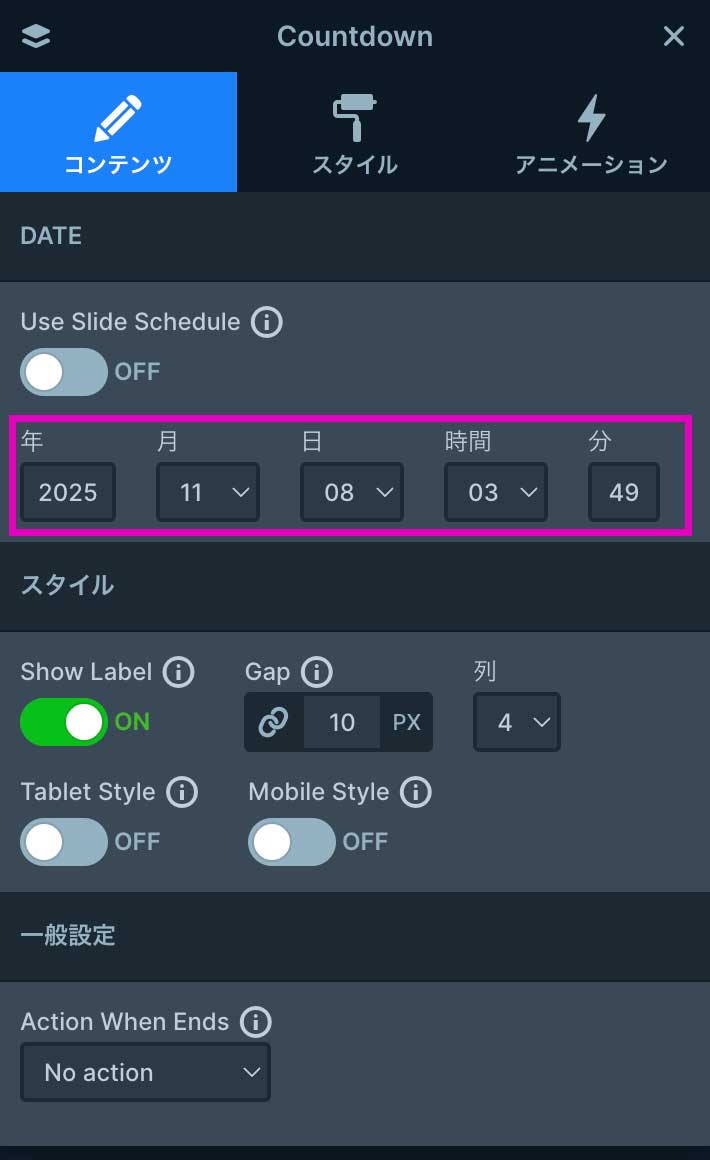Enable the Use Slide Schedule toggle

coord(64,372)
